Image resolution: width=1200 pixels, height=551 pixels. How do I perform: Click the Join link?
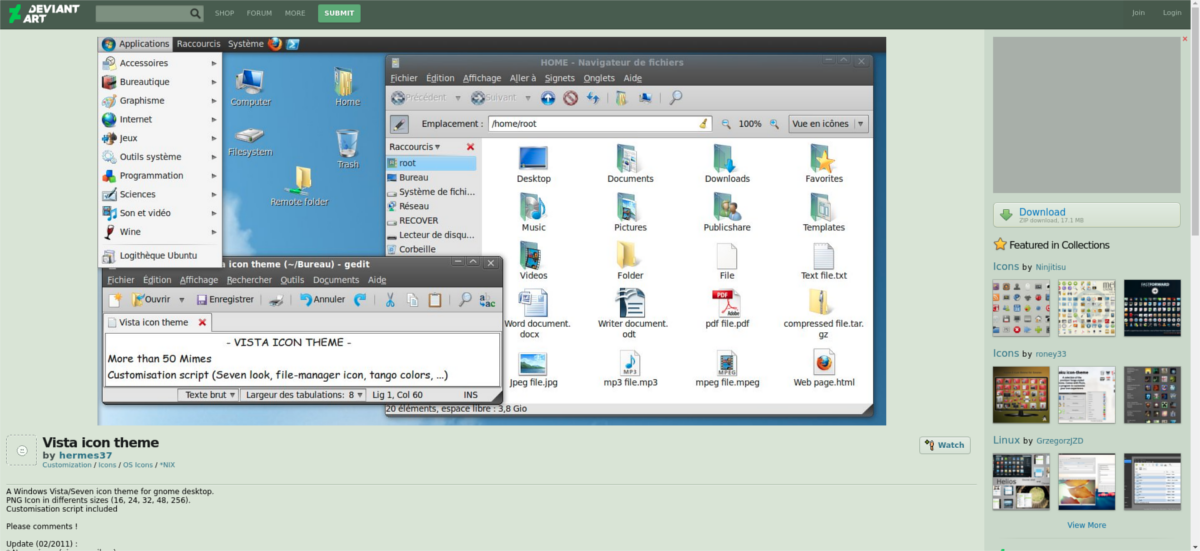(x=1138, y=13)
